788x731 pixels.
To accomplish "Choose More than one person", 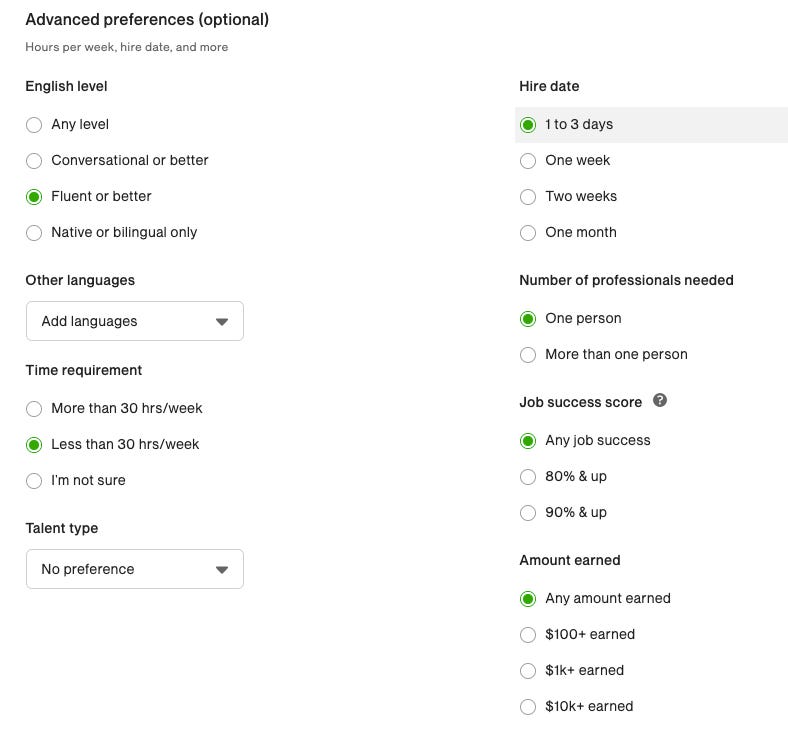I will (528, 355).
